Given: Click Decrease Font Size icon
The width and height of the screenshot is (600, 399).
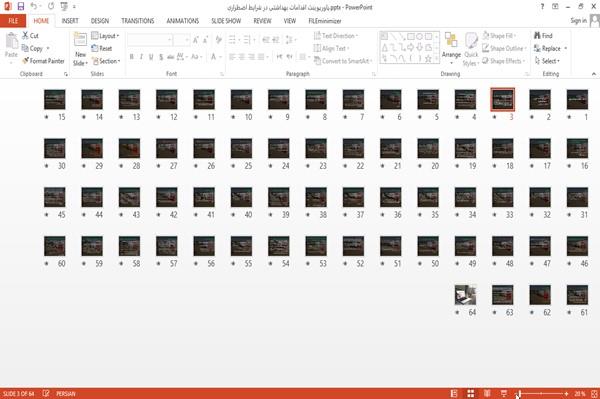Looking at the screenshot, I should click(x=205, y=40).
